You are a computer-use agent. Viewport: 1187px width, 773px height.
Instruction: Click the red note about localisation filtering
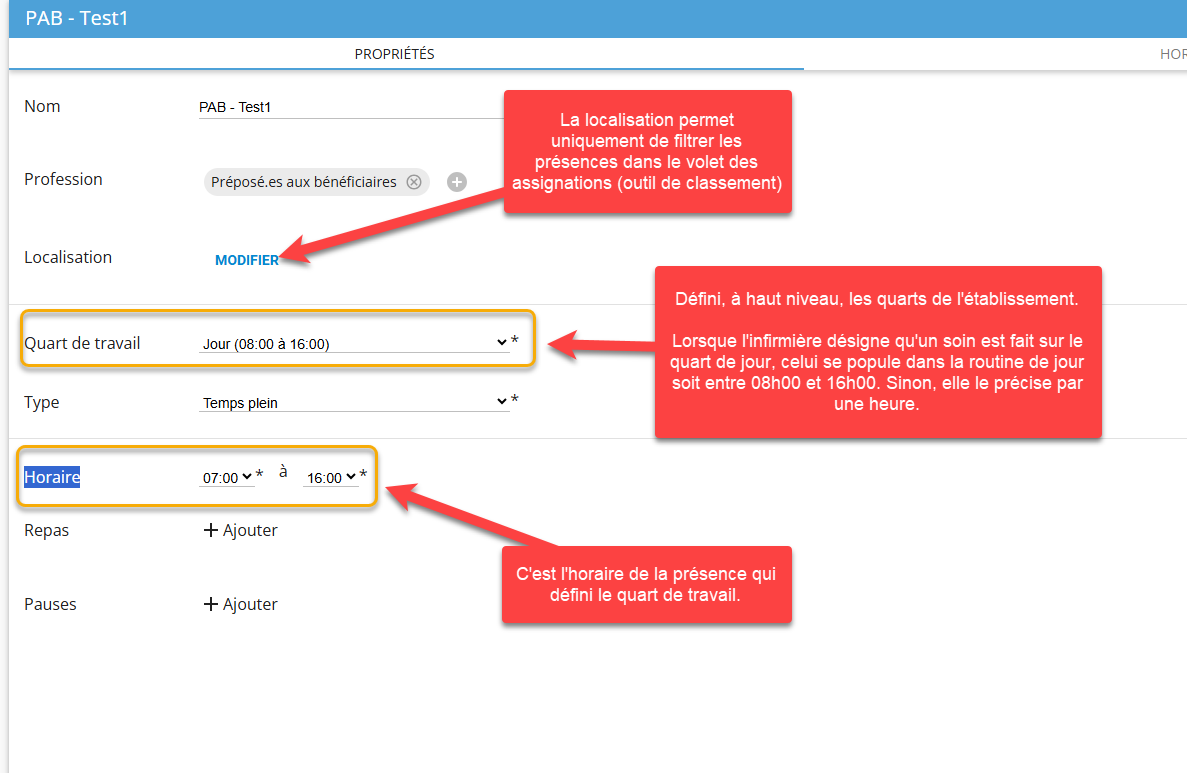coord(647,151)
